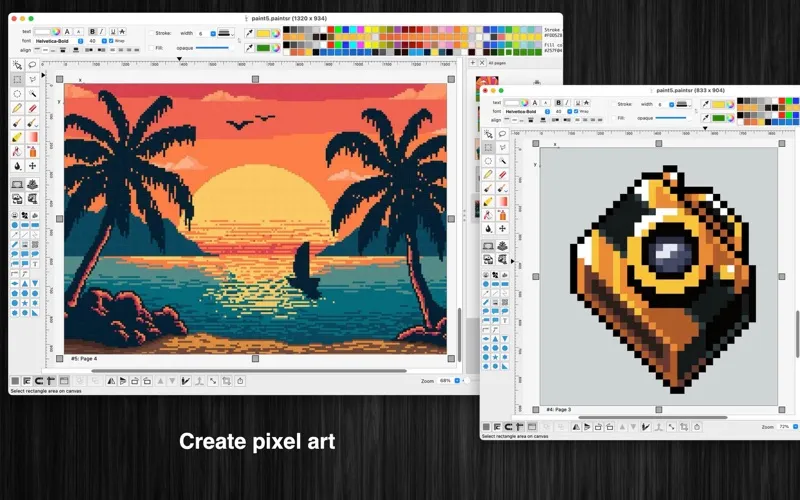This screenshot has width=800, height=500.
Task: Click stroke eyedropper in left window toolbar
Action: [249, 33]
